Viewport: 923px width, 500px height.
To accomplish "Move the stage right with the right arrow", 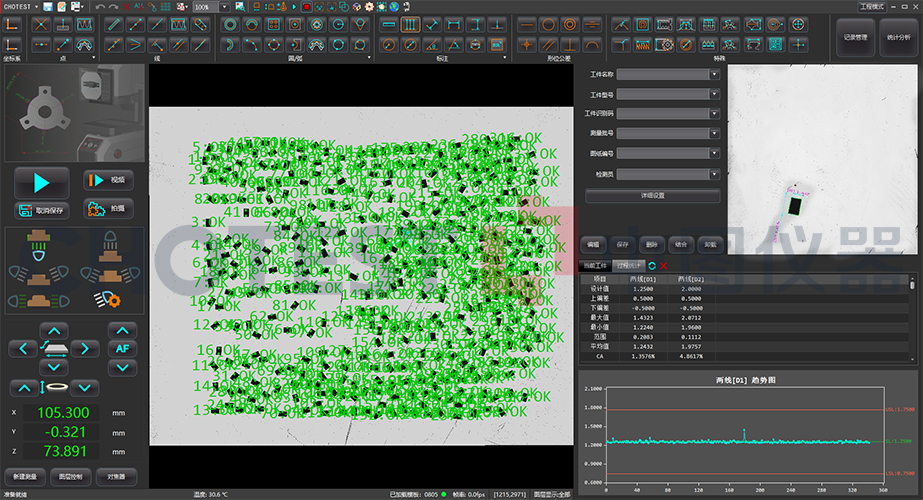I will [x=86, y=348].
